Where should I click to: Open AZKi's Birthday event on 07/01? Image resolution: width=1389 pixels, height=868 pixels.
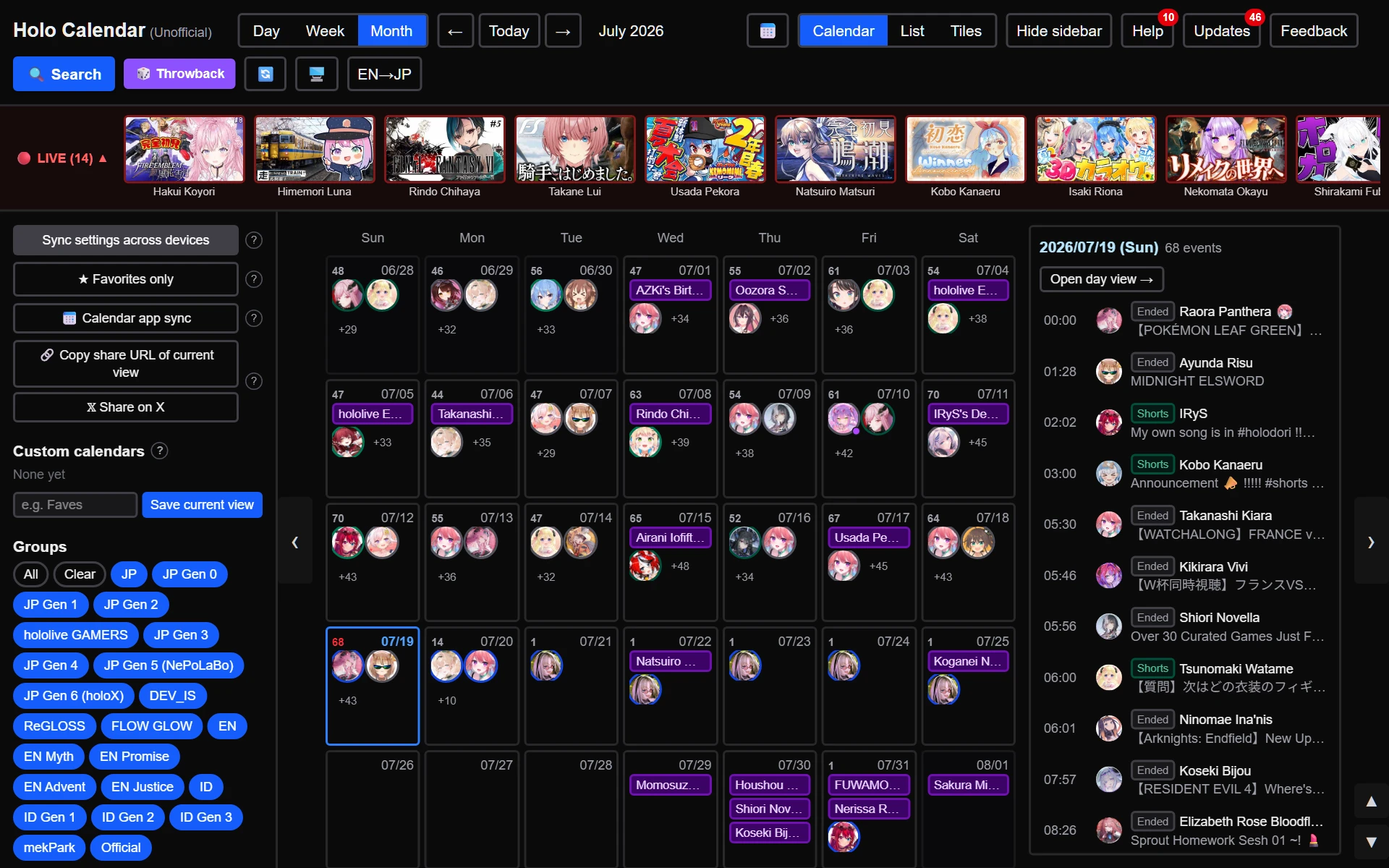pos(670,290)
